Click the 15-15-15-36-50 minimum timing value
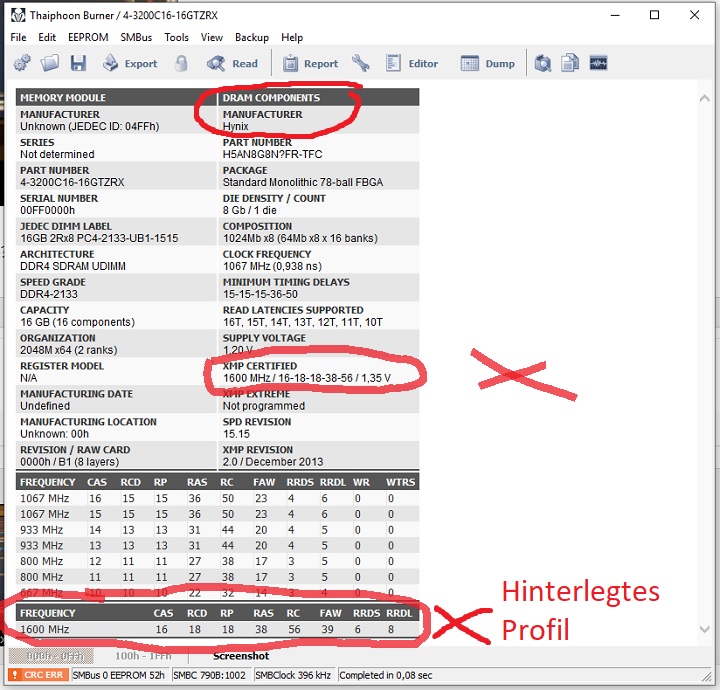 260,294
